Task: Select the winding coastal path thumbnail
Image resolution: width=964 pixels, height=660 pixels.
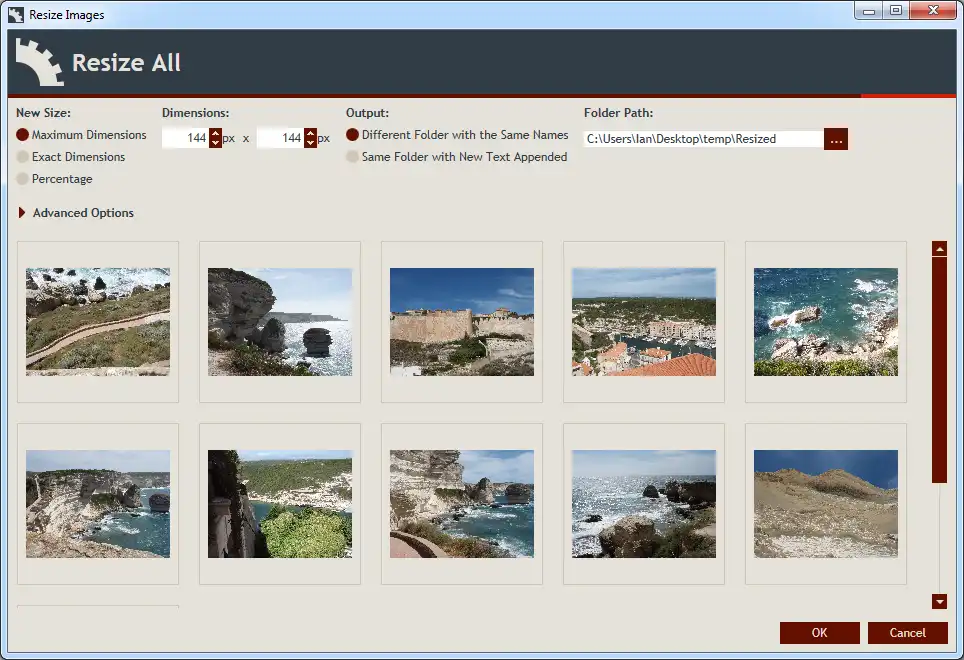Action: click(98, 321)
